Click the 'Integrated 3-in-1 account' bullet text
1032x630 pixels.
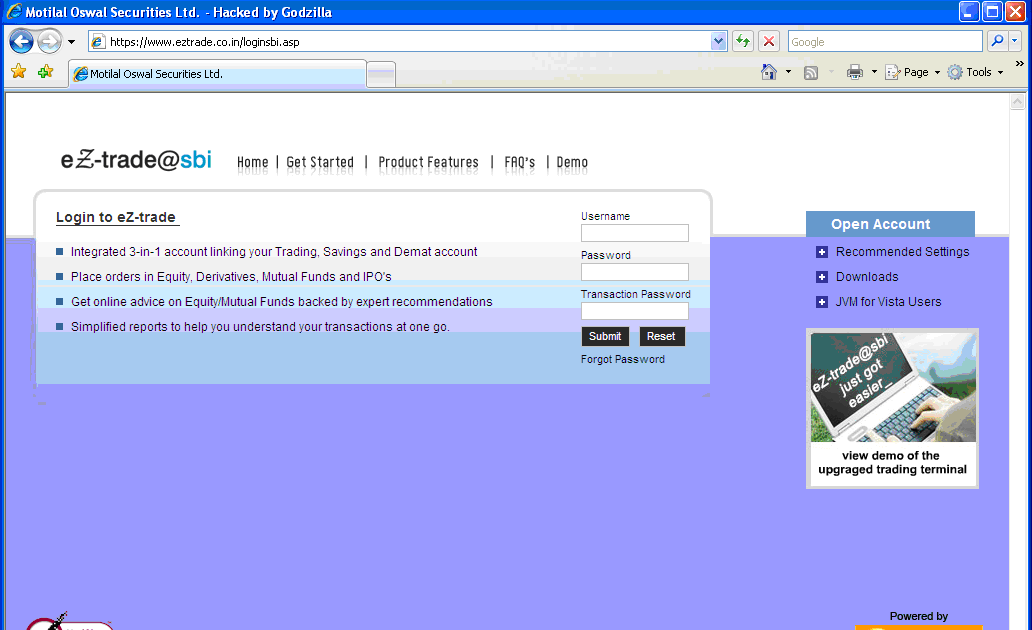point(274,251)
